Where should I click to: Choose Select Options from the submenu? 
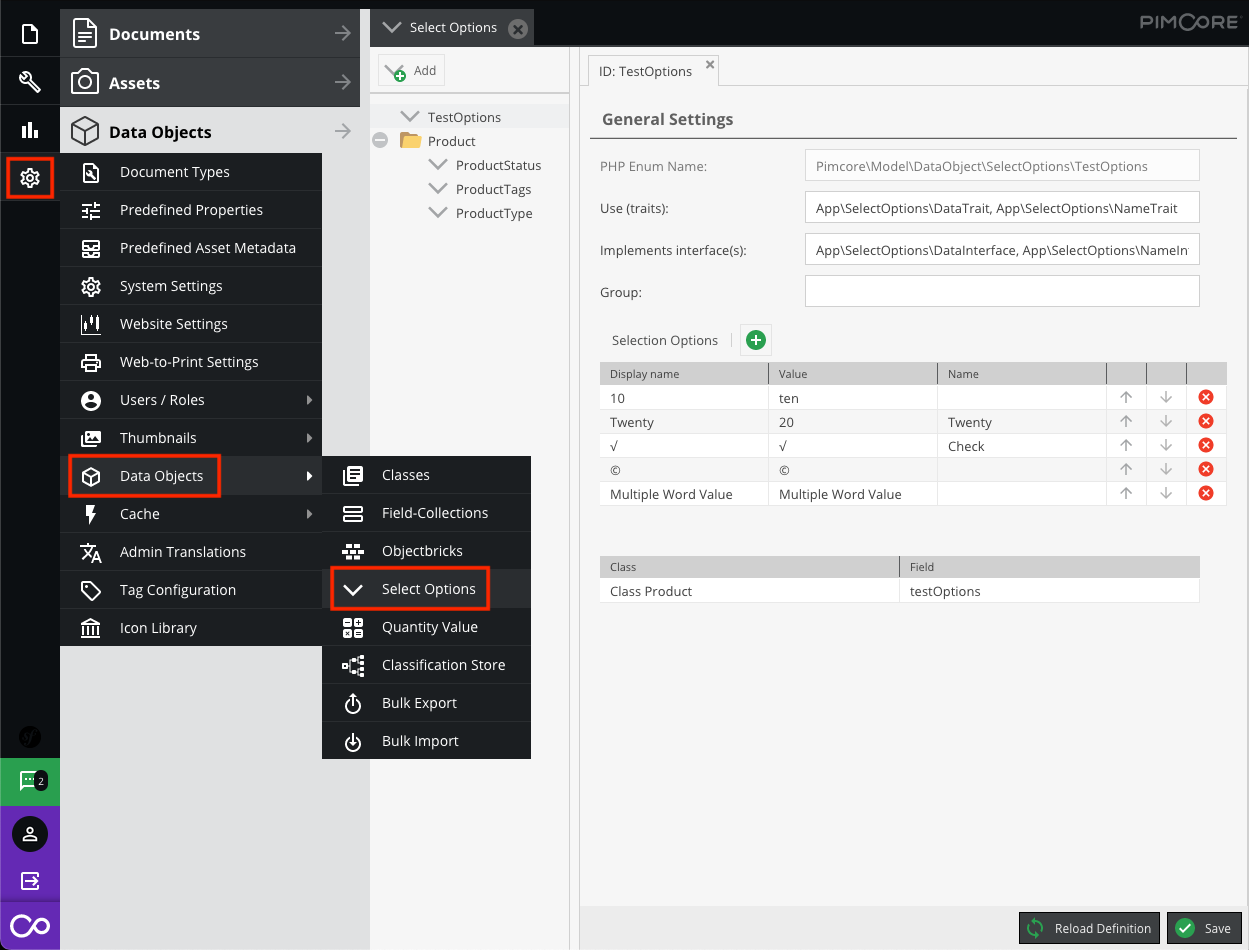[426, 589]
